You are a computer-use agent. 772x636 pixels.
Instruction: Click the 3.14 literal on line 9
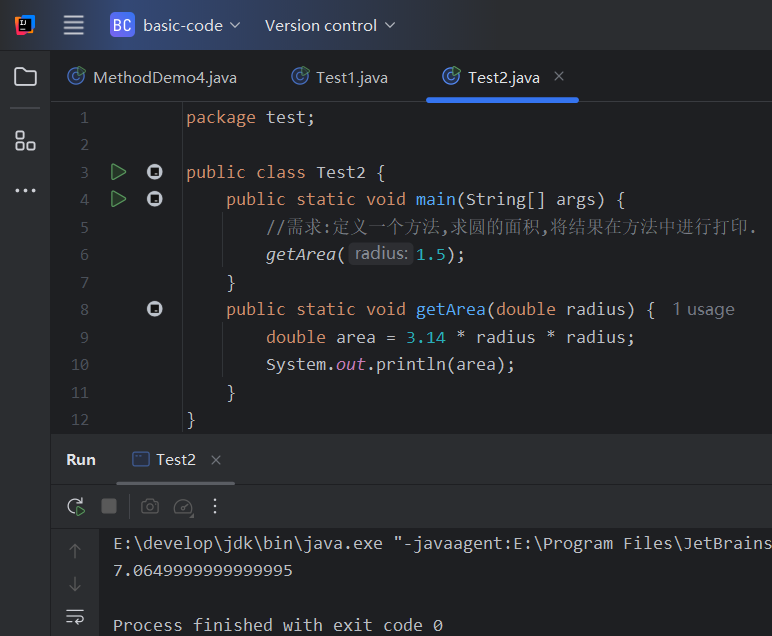[426, 337]
